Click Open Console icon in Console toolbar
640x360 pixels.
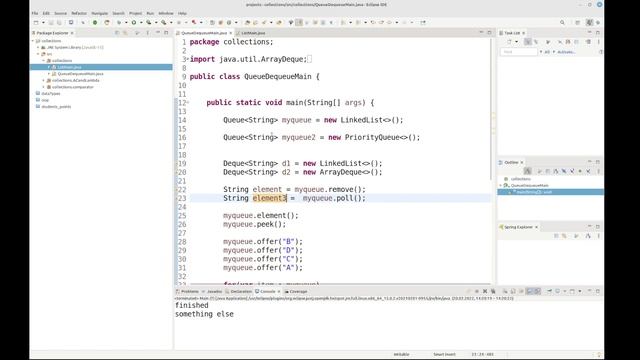click(573, 291)
